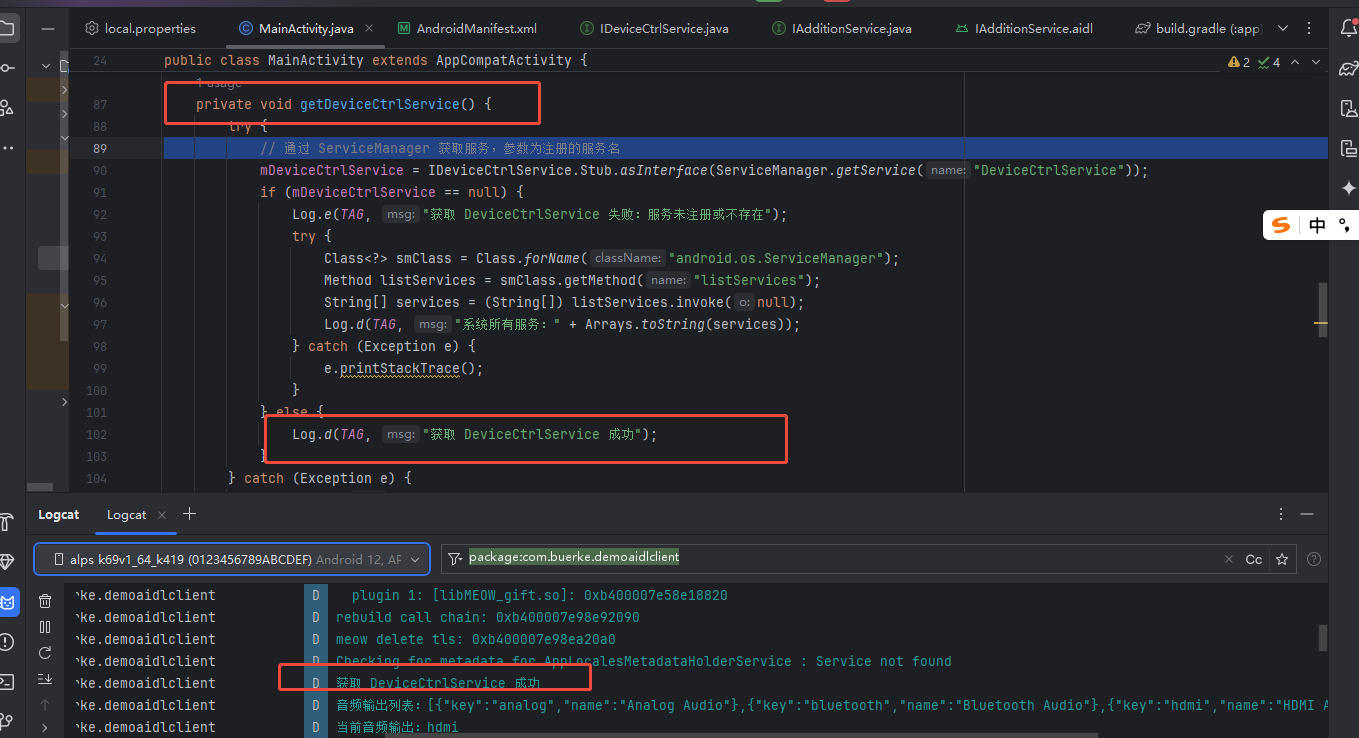Open the Build hammer tool window
The height and width of the screenshot is (738, 1359).
tap(6, 522)
